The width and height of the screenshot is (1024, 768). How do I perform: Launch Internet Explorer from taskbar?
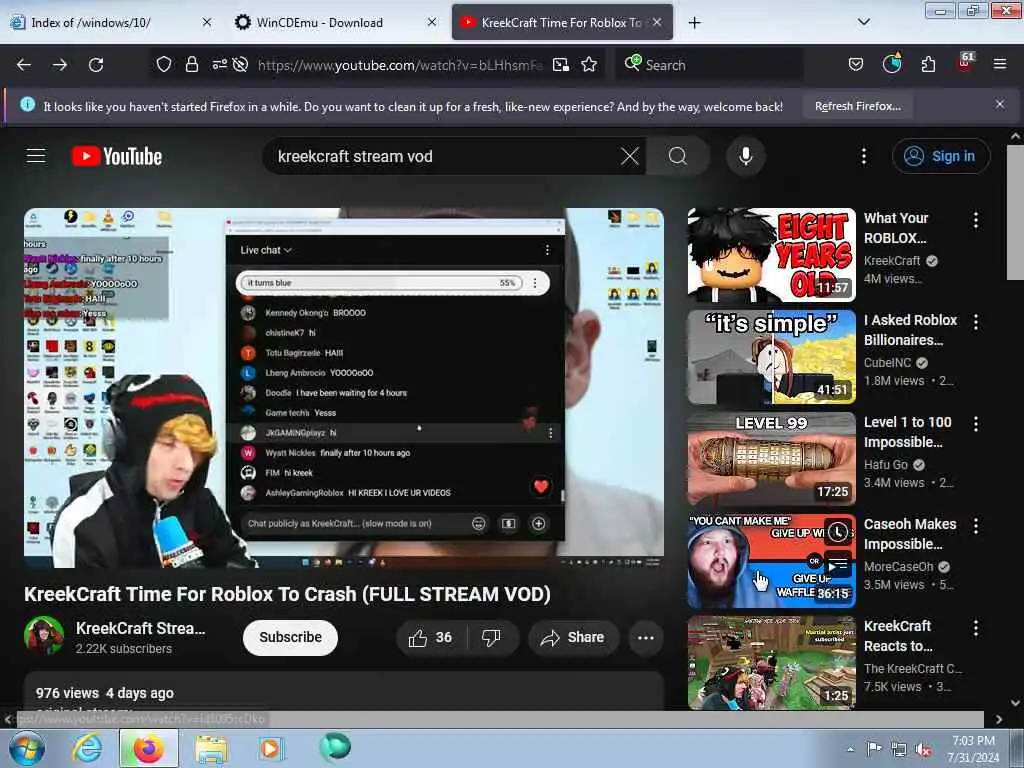click(x=87, y=748)
